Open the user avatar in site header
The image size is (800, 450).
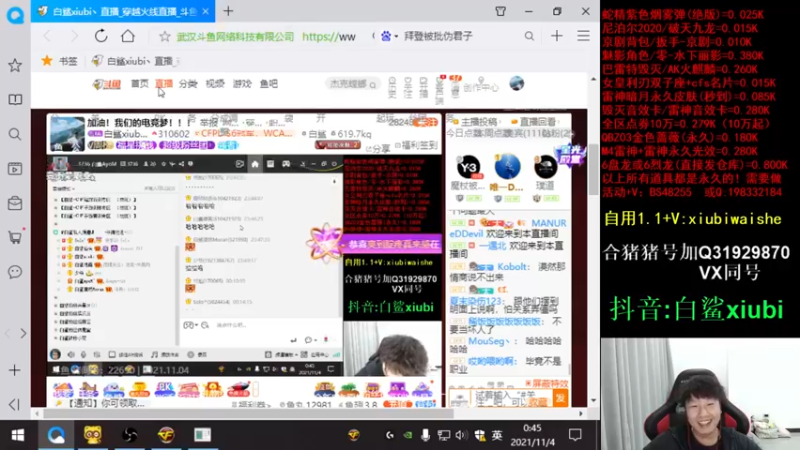(516, 83)
